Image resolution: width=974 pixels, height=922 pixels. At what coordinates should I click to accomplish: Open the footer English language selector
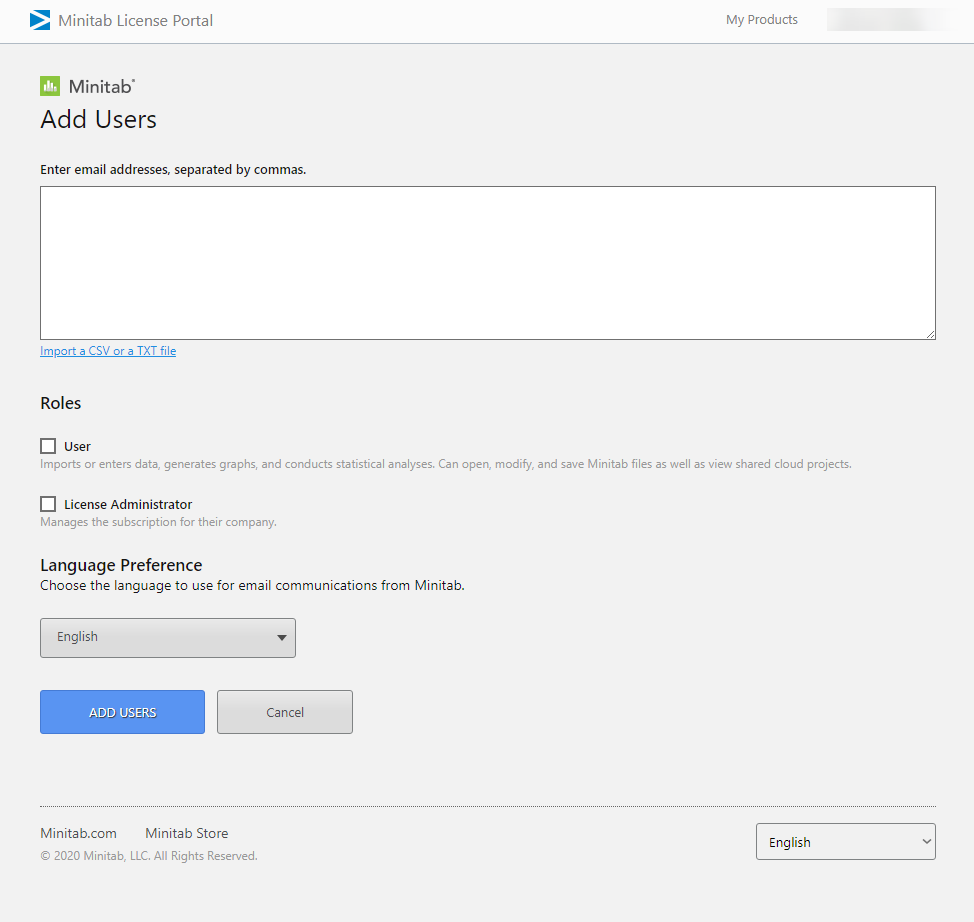tap(845, 842)
